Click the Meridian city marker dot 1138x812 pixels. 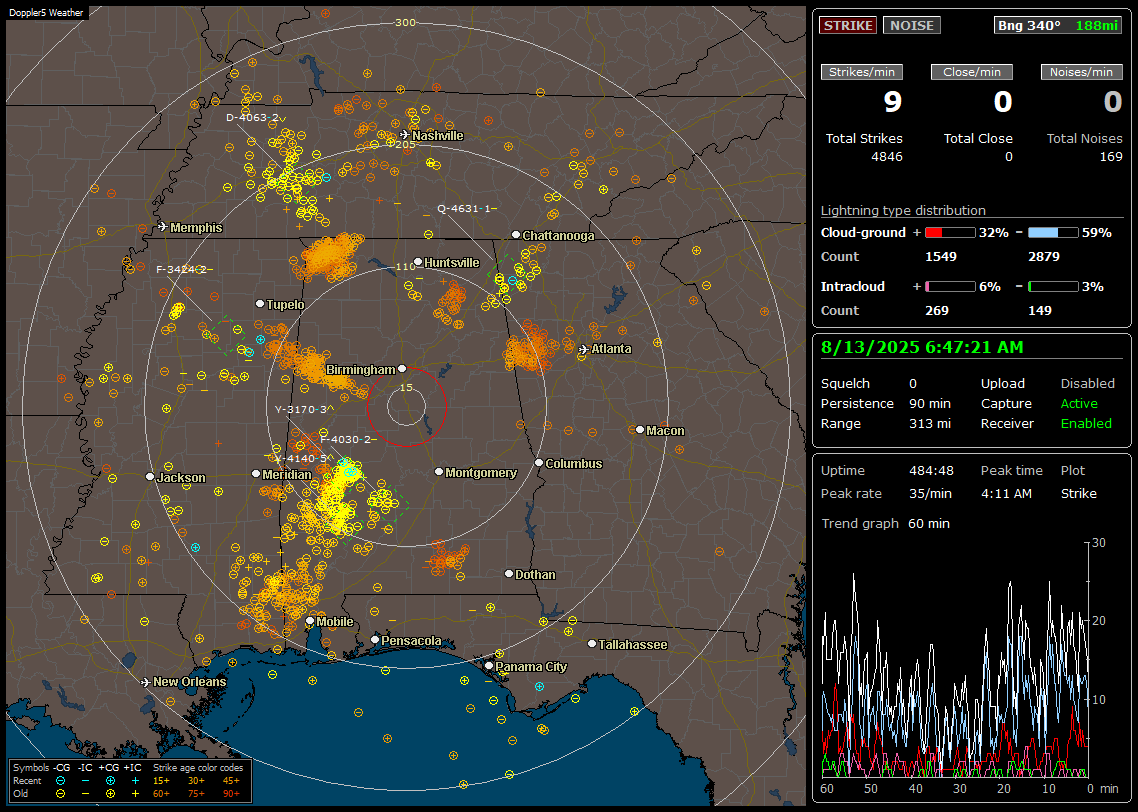point(255,474)
